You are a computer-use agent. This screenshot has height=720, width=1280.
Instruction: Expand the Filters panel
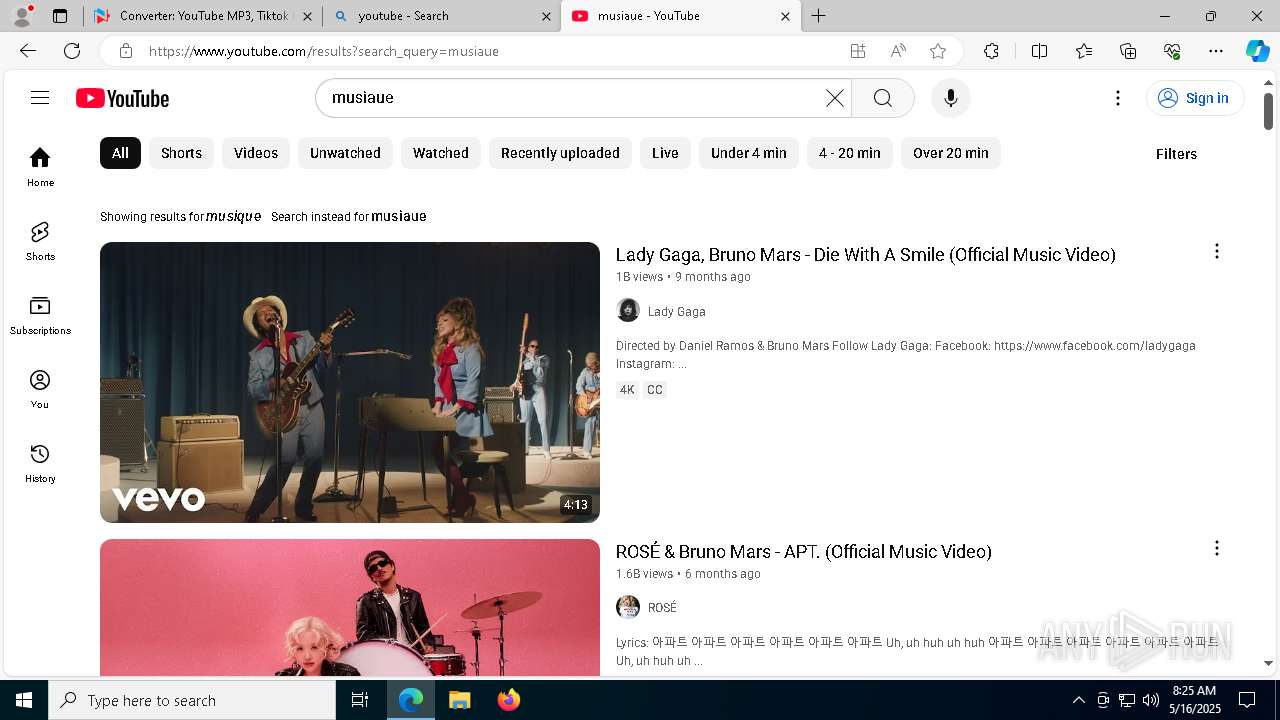1176,154
